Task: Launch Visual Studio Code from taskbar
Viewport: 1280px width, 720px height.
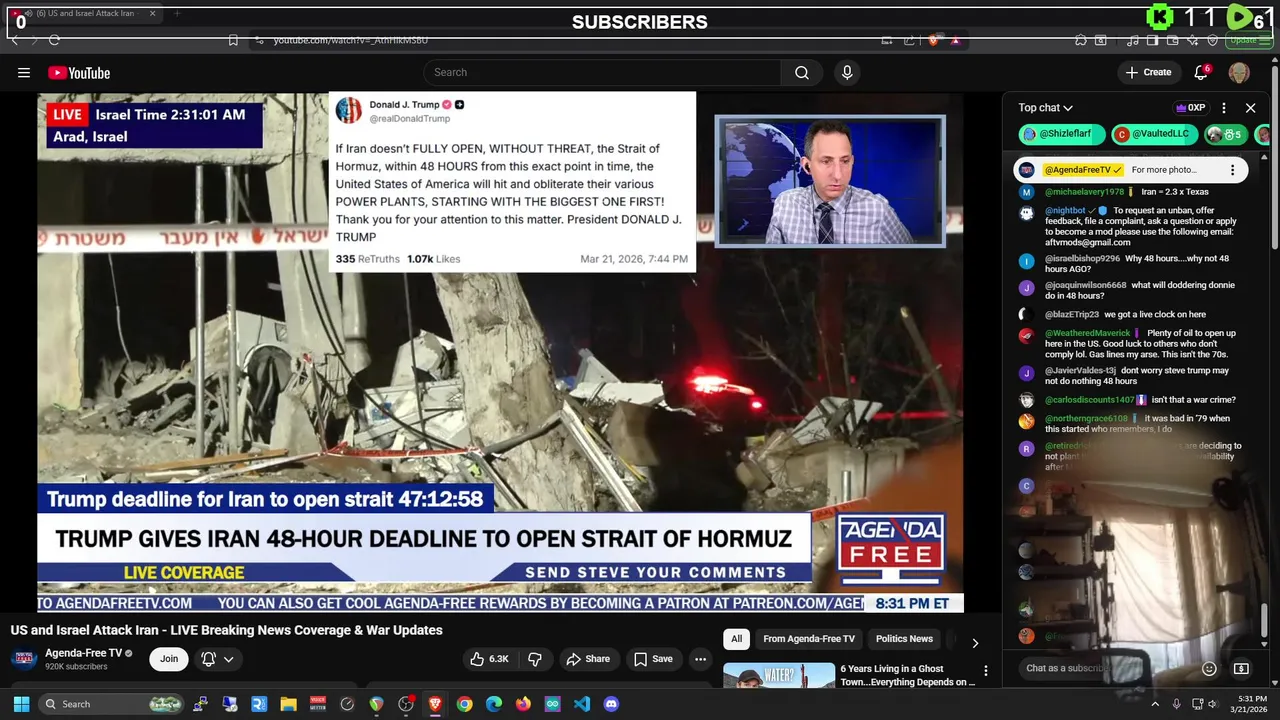Action: (582, 704)
